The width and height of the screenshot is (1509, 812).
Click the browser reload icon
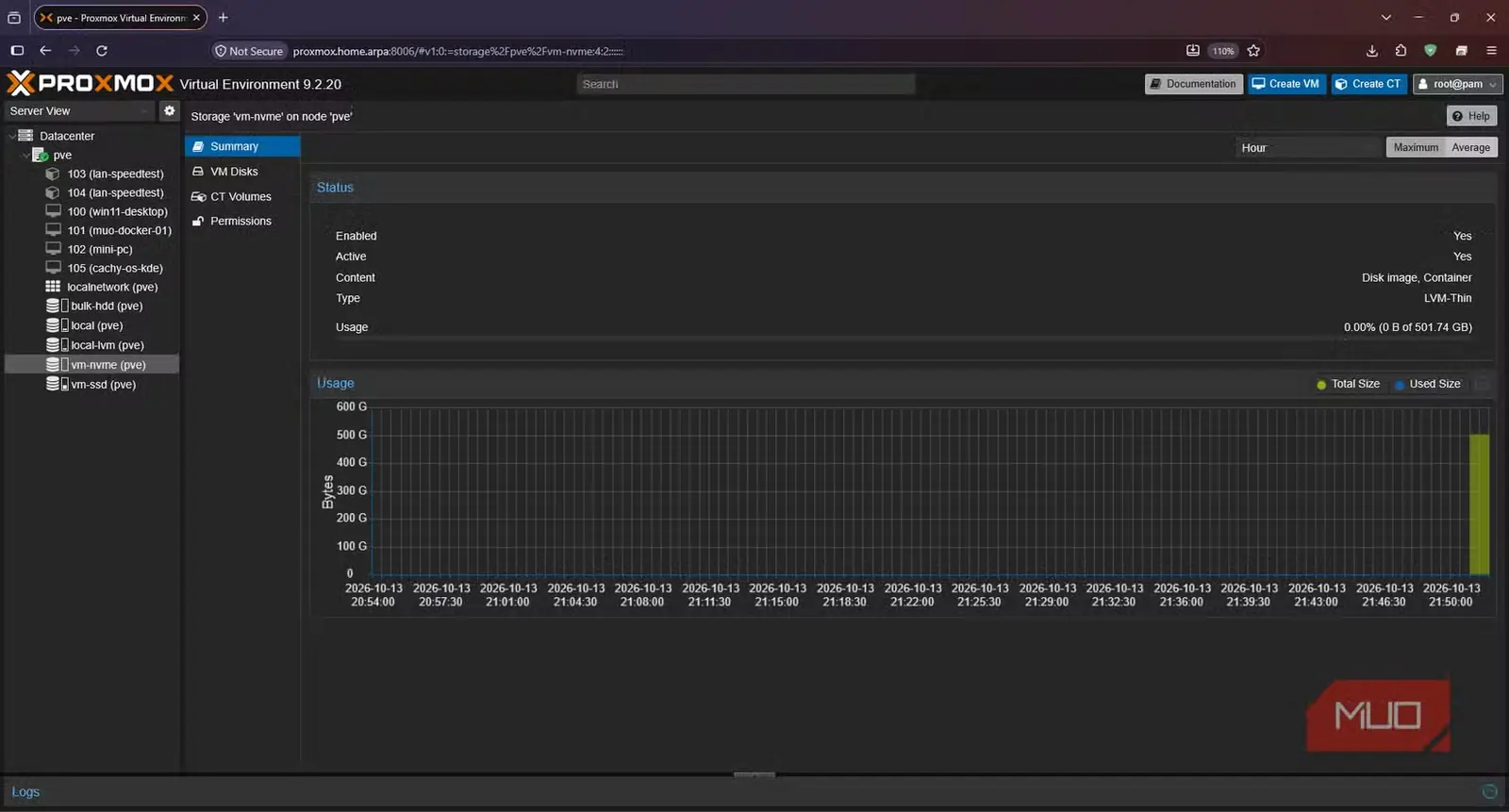pos(102,51)
